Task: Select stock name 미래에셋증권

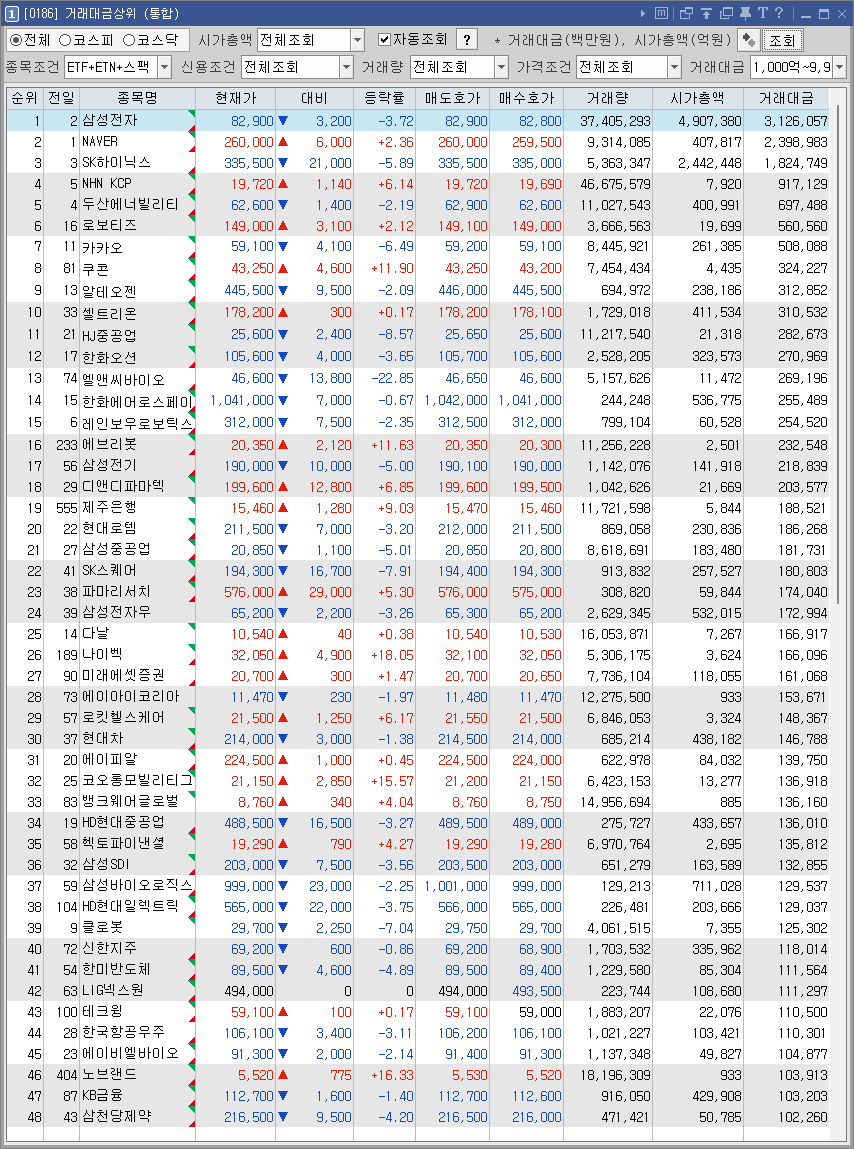Action: click(x=123, y=675)
